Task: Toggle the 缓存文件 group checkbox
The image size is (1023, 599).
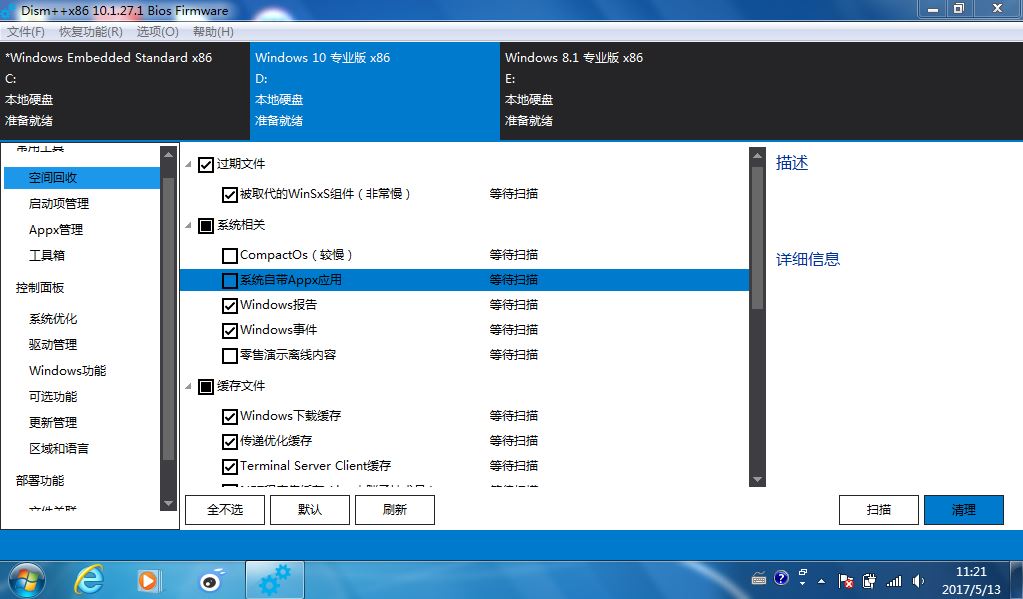Action: click(x=206, y=387)
